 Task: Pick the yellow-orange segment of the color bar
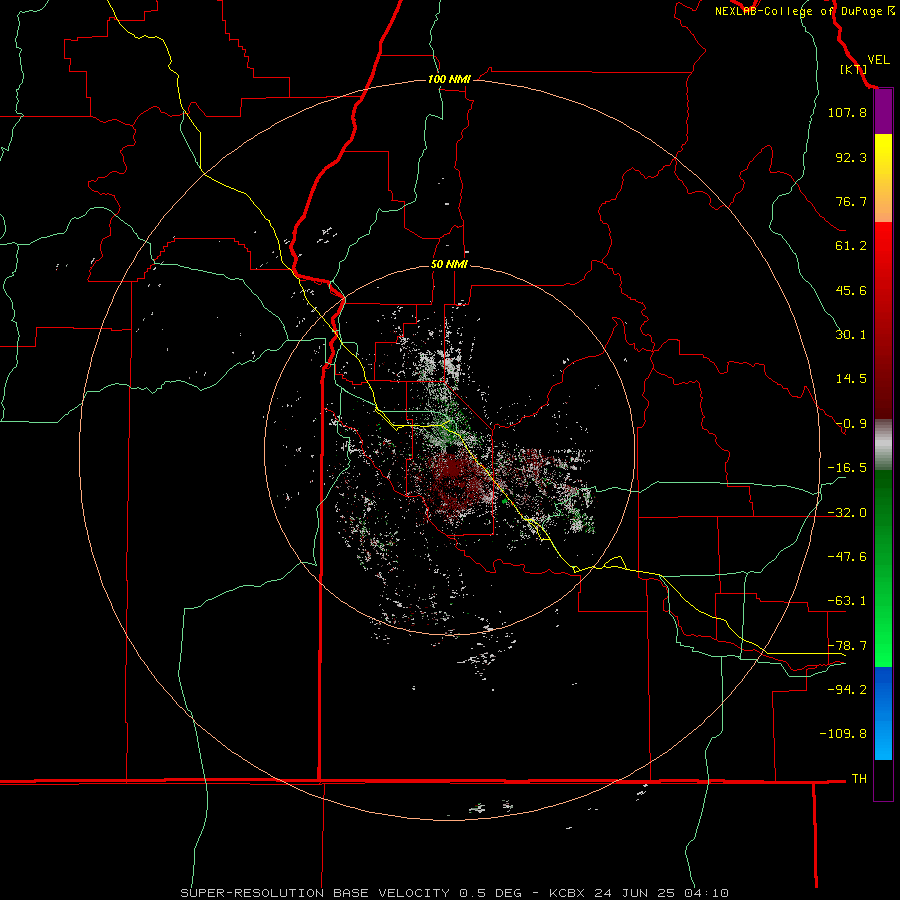[x=883, y=178]
